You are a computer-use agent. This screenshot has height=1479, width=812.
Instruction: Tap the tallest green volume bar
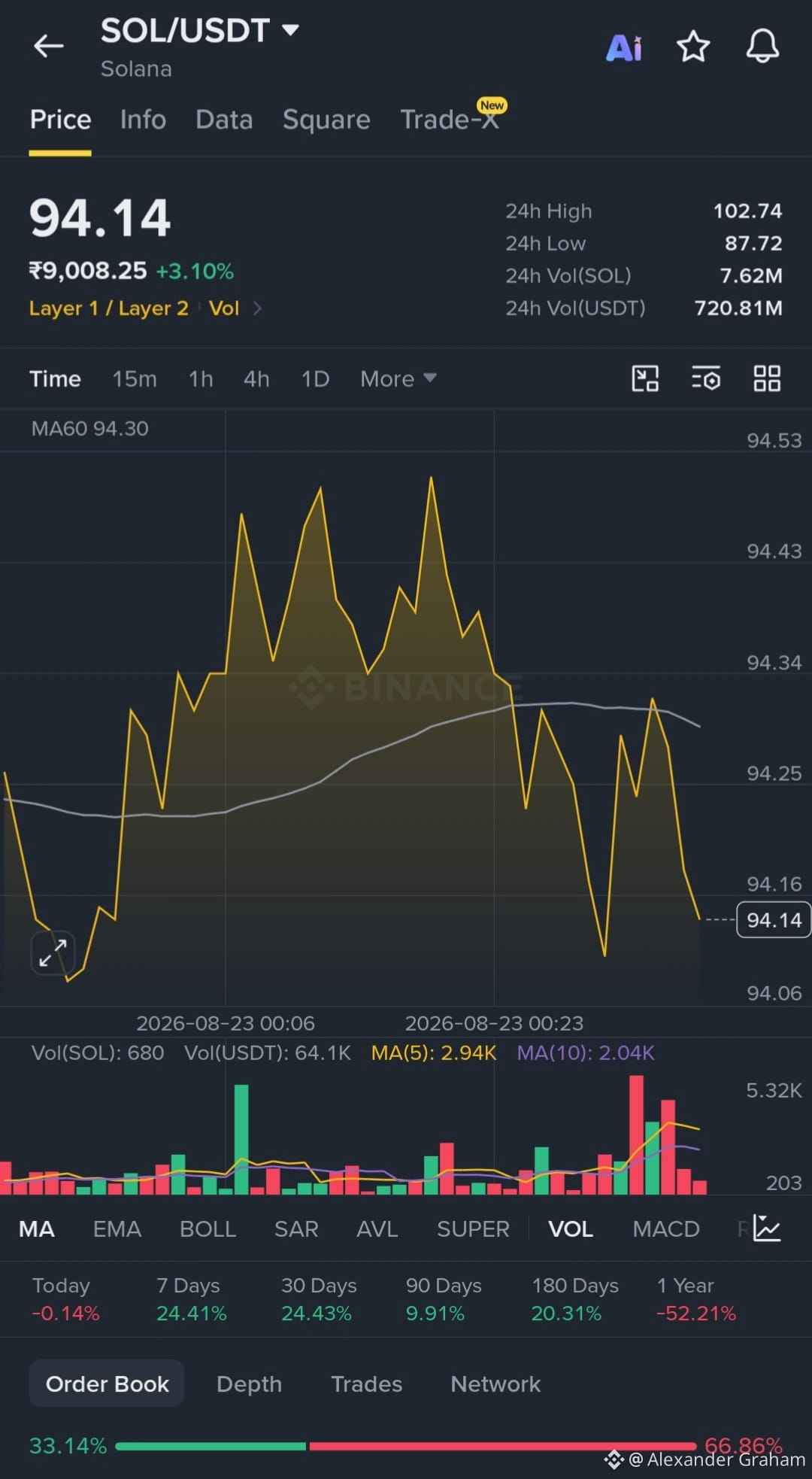(241, 1139)
